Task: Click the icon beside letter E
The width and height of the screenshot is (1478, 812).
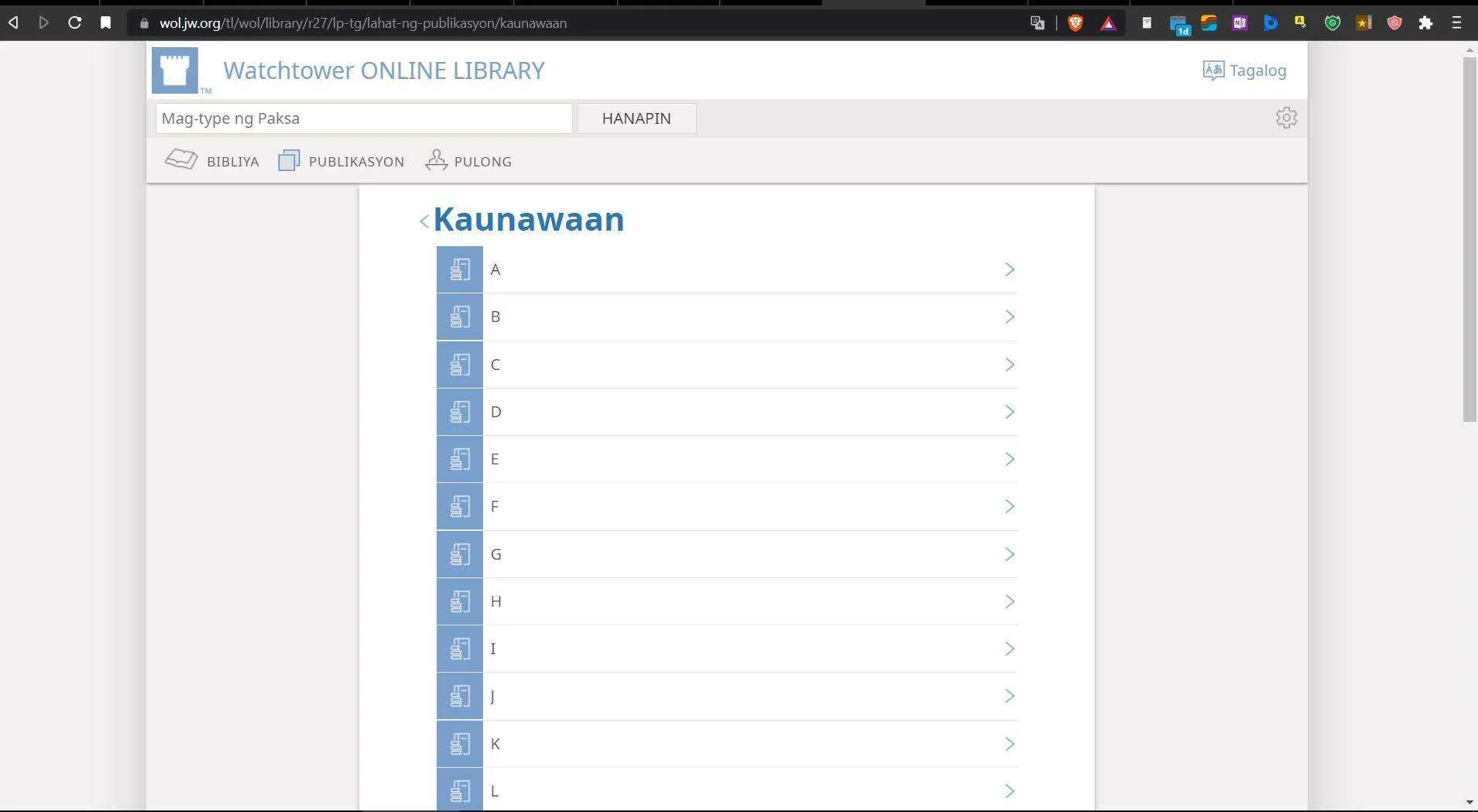Action: pyautogui.click(x=460, y=459)
